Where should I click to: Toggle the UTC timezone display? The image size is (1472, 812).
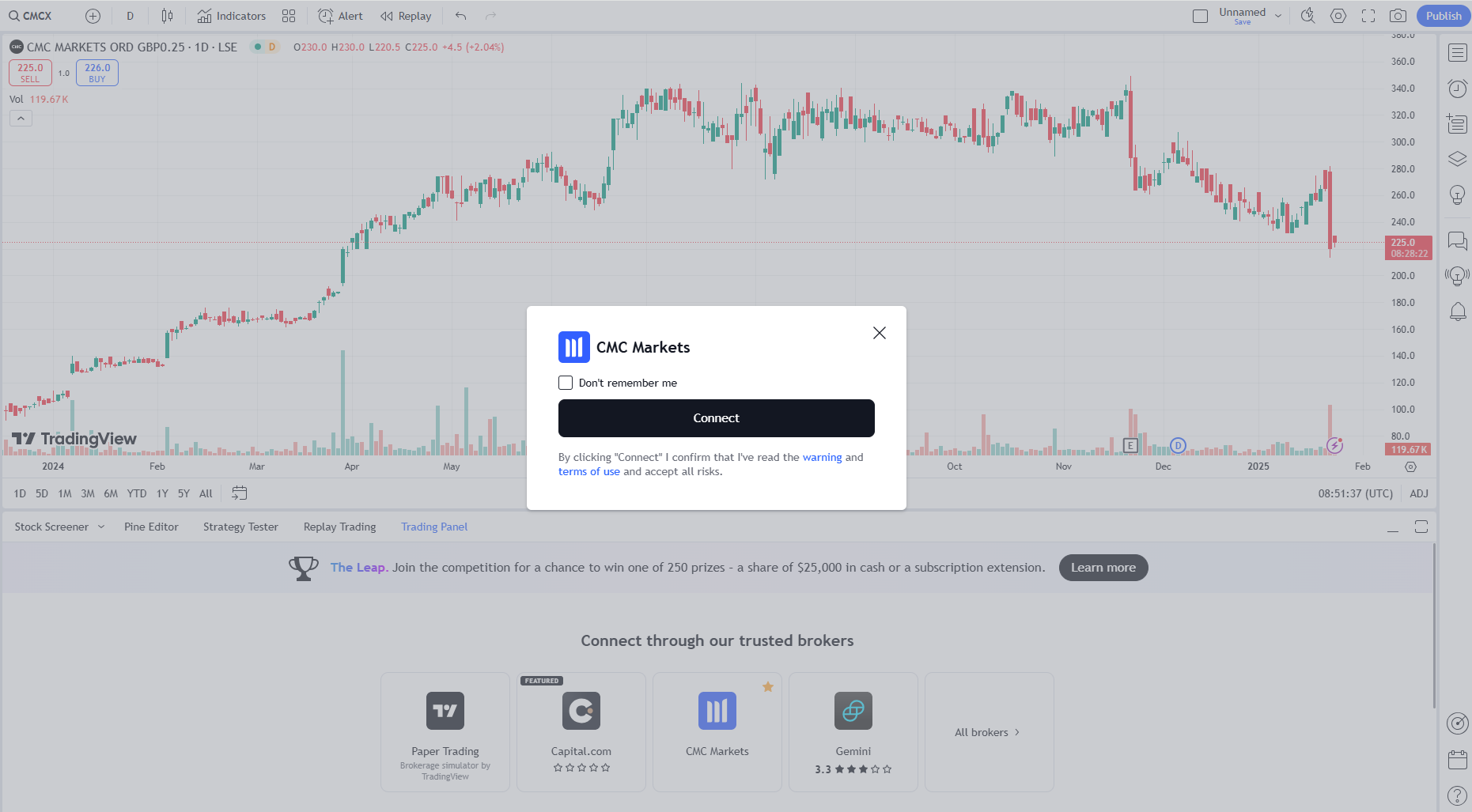point(1355,493)
